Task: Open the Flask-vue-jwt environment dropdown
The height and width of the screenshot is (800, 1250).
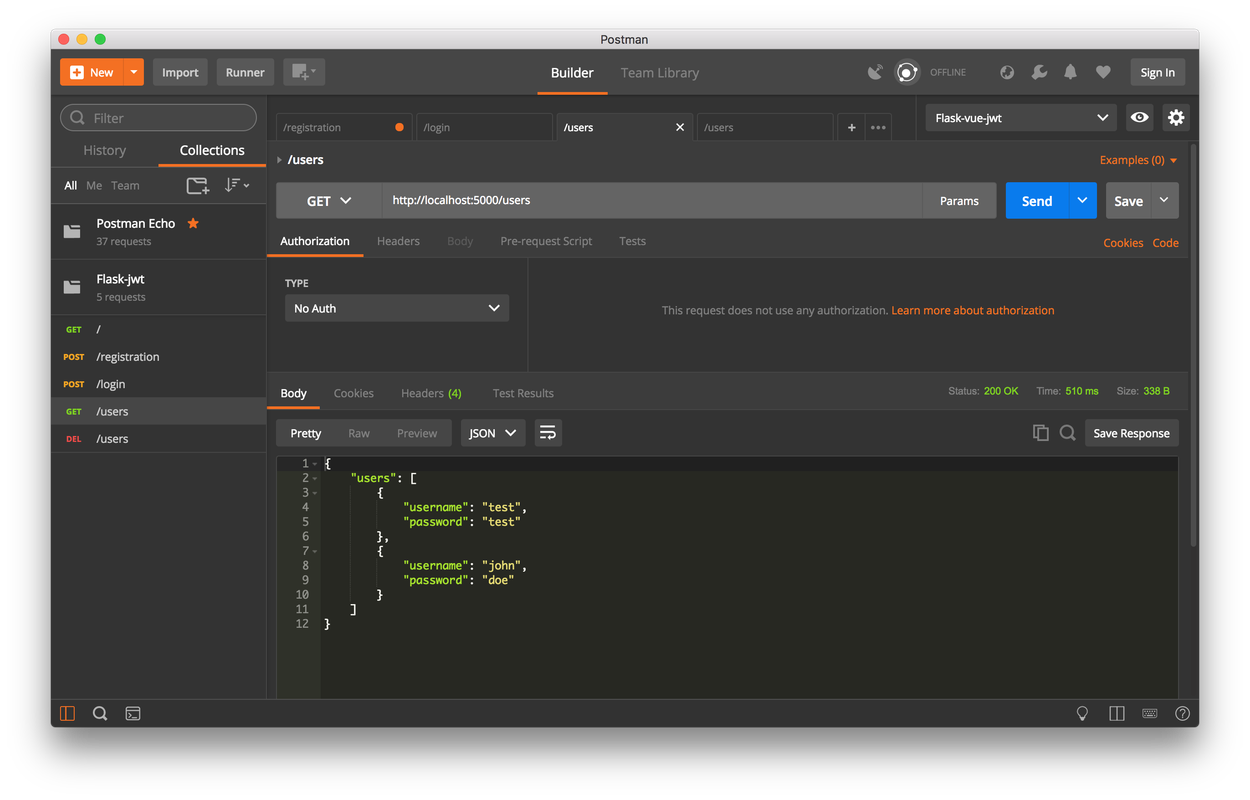Action: point(1021,118)
